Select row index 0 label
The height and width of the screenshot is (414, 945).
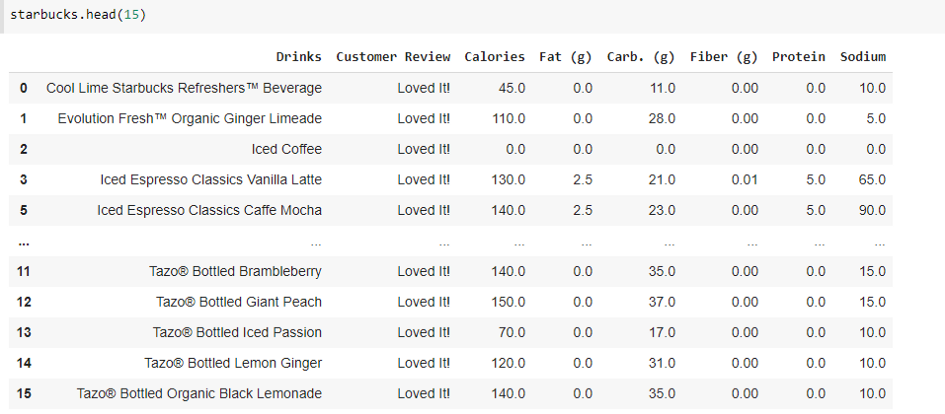click(24, 89)
